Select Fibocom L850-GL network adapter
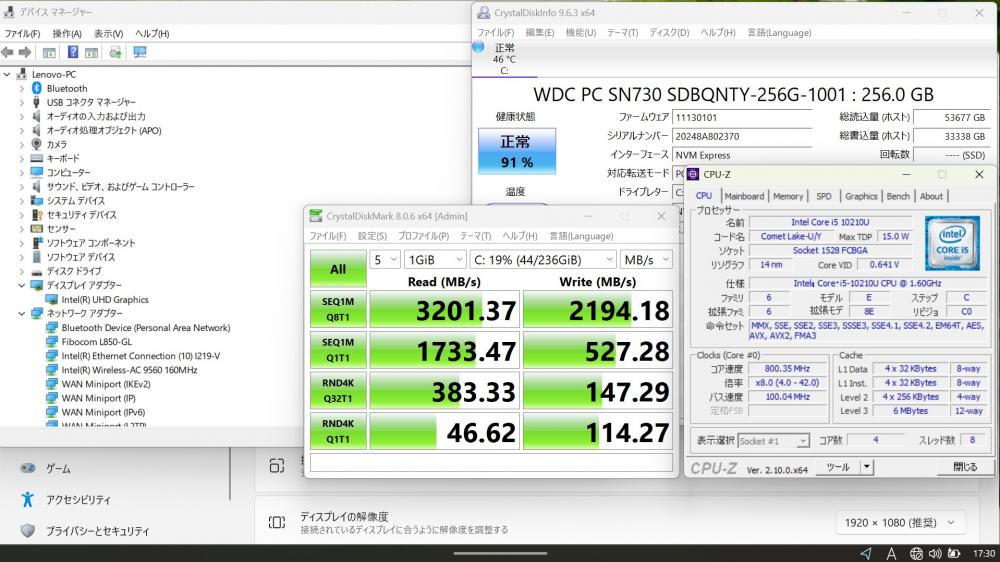This screenshot has height=562, width=1000. (96, 341)
